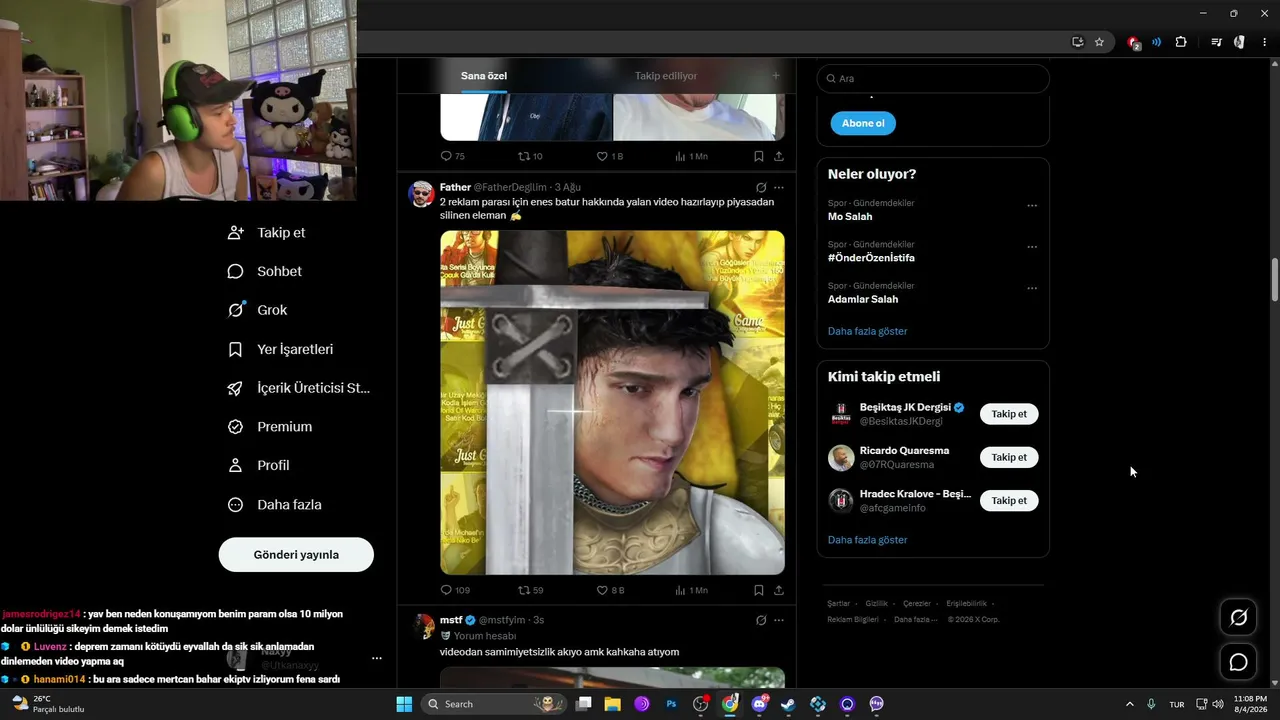Image resolution: width=1280 pixels, height=720 pixels.
Task: Open Discord from the taskbar
Action: point(759,704)
